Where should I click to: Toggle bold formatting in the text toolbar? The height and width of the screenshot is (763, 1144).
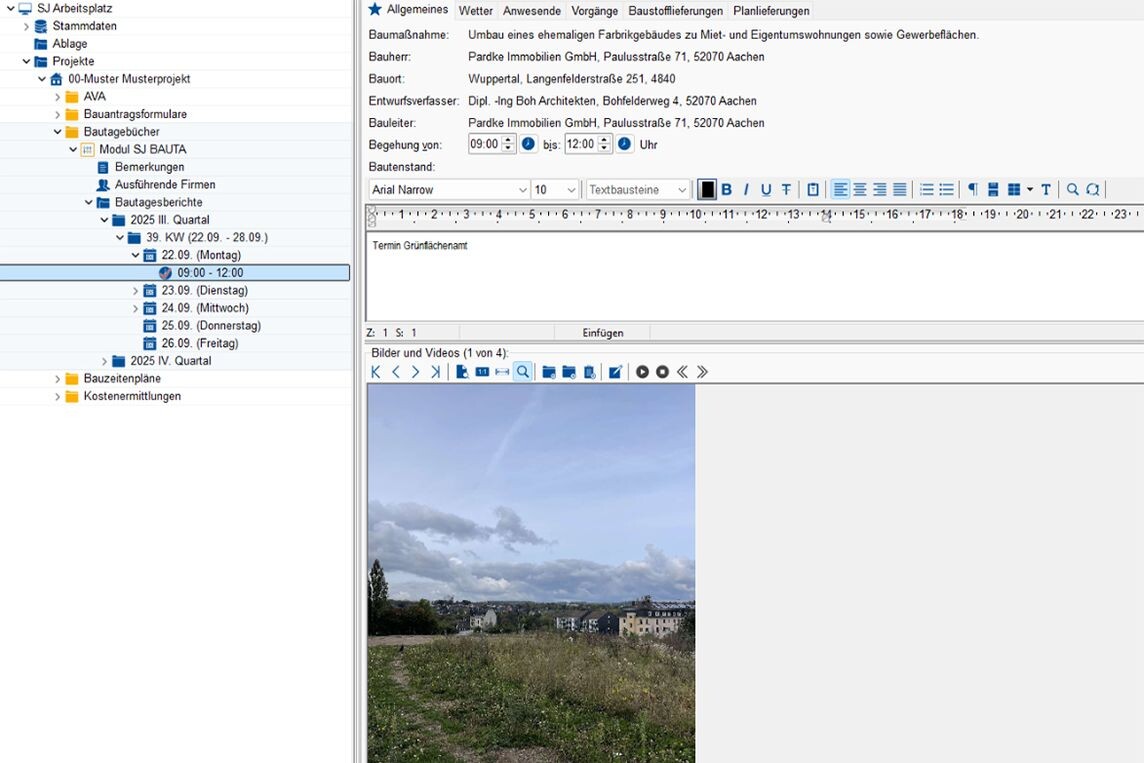727,190
